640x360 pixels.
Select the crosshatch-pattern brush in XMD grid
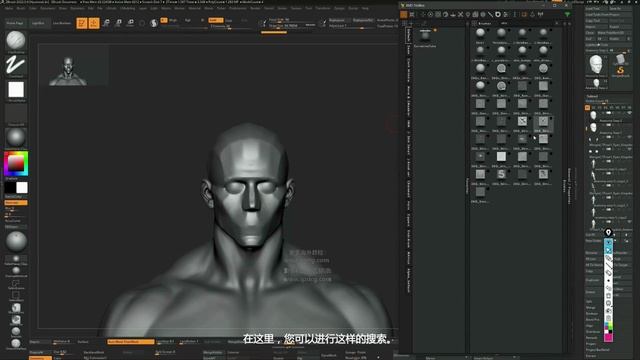tap(522, 121)
